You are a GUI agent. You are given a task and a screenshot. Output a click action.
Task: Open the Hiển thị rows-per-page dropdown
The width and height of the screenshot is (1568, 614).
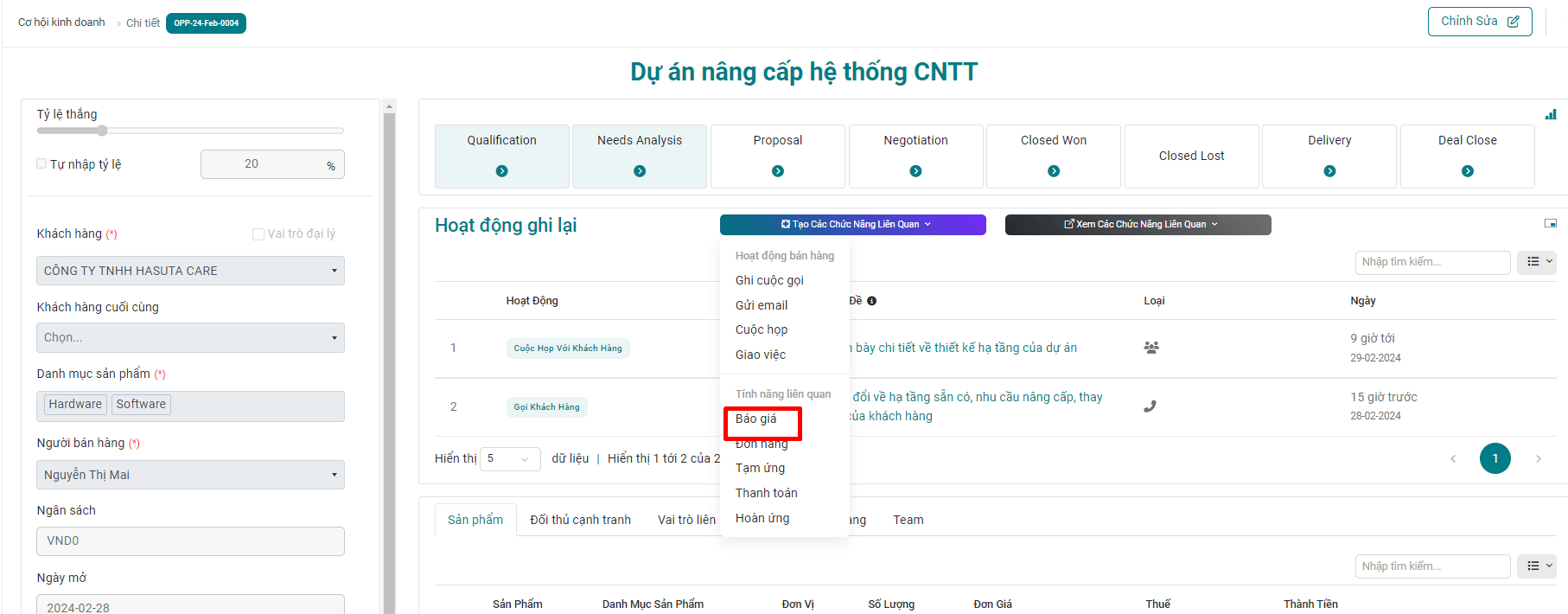pos(509,458)
